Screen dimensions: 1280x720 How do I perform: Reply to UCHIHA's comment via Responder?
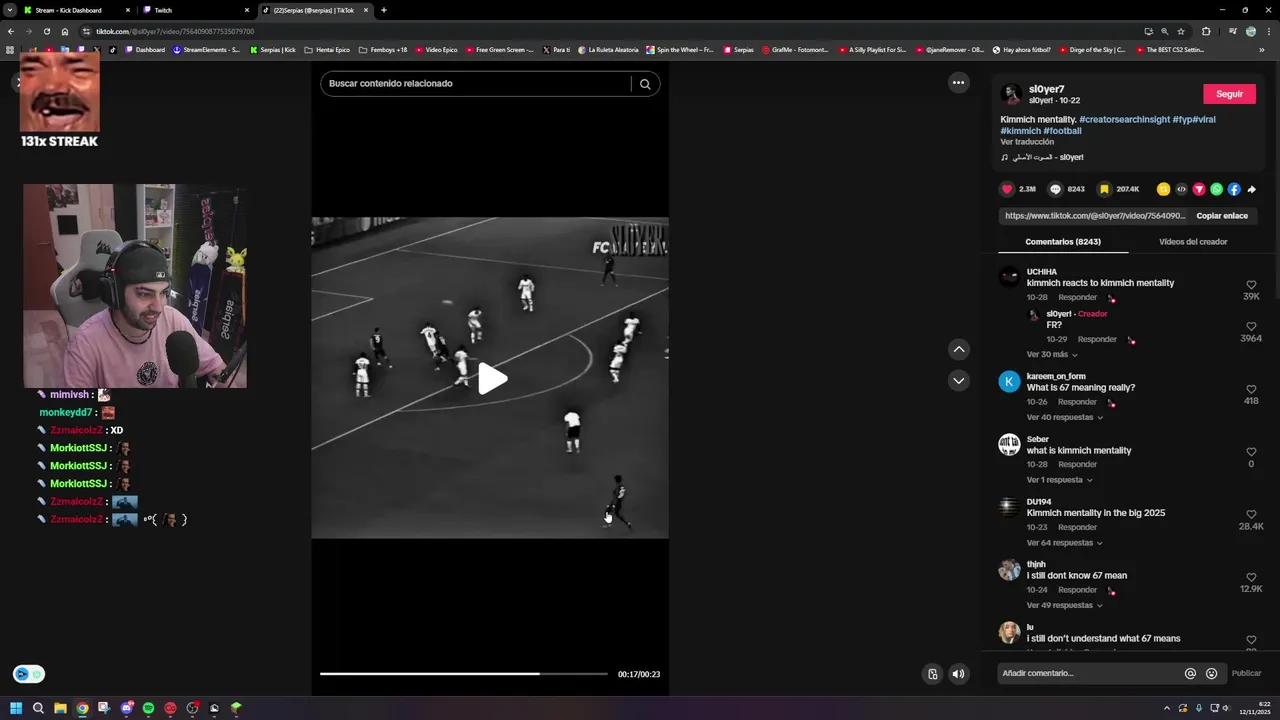tap(1077, 297)
